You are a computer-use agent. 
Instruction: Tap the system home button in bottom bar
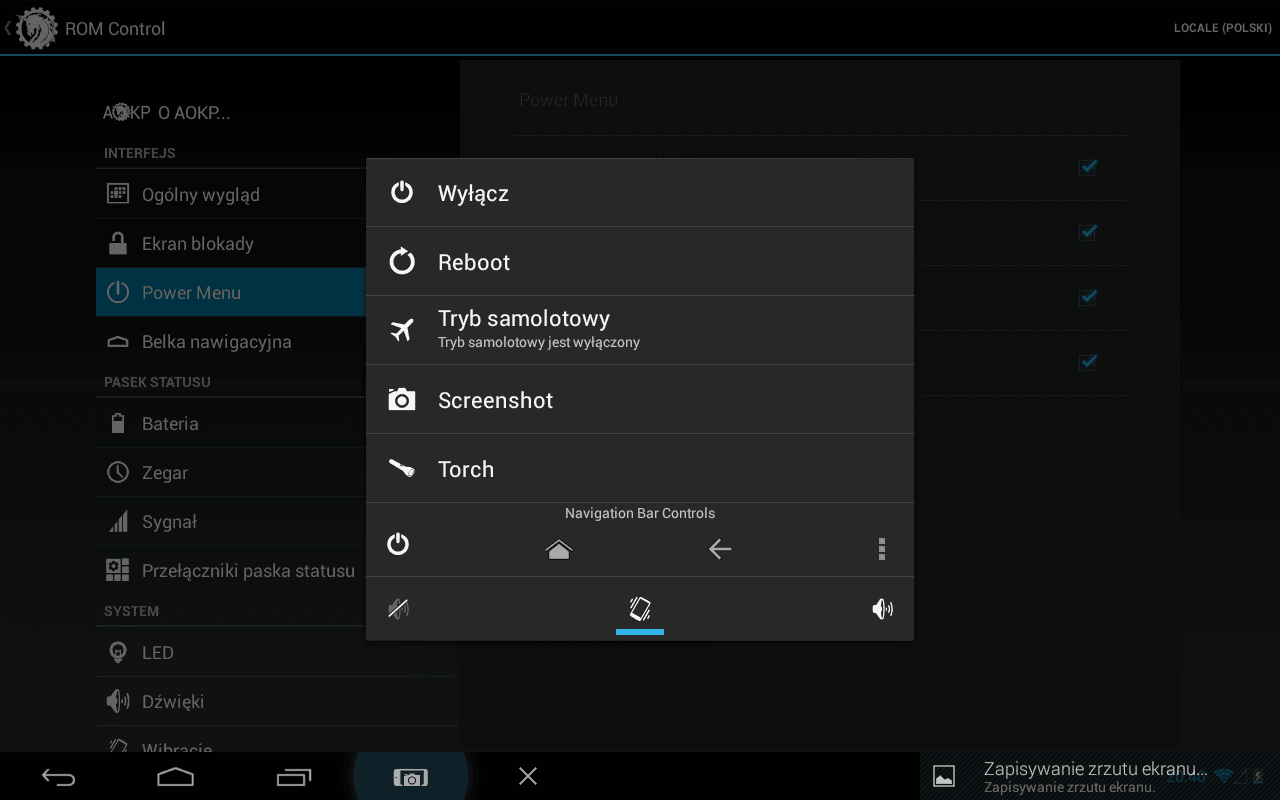click(x=176, y=777)
